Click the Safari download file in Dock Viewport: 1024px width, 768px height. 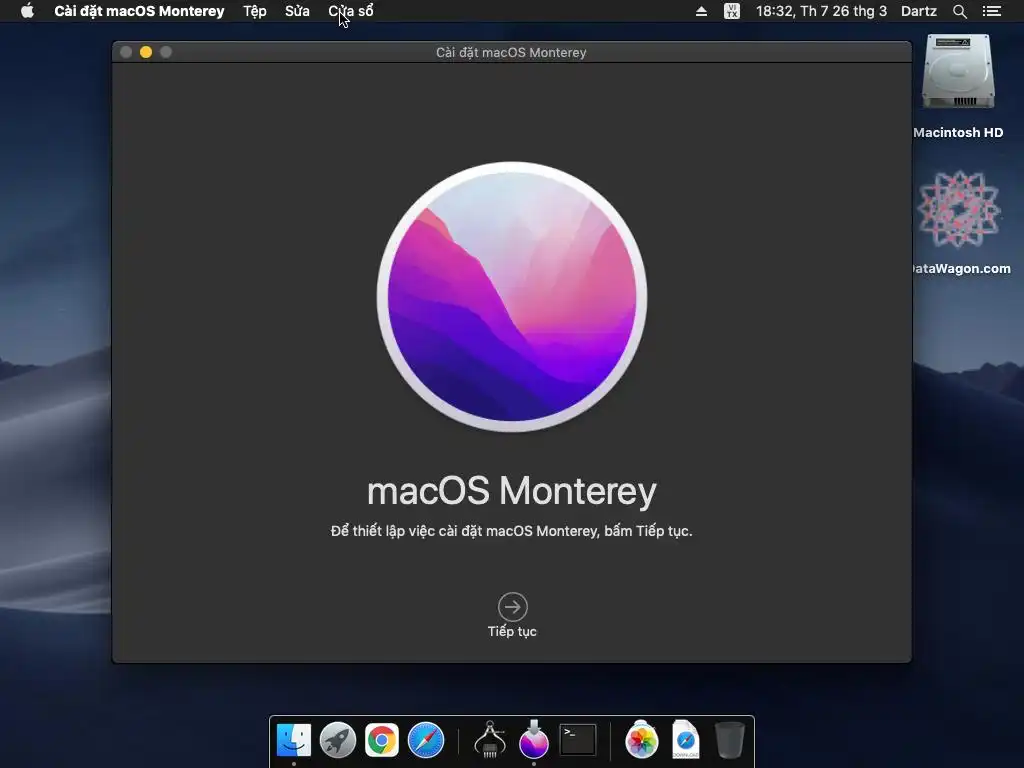point(686,739)
